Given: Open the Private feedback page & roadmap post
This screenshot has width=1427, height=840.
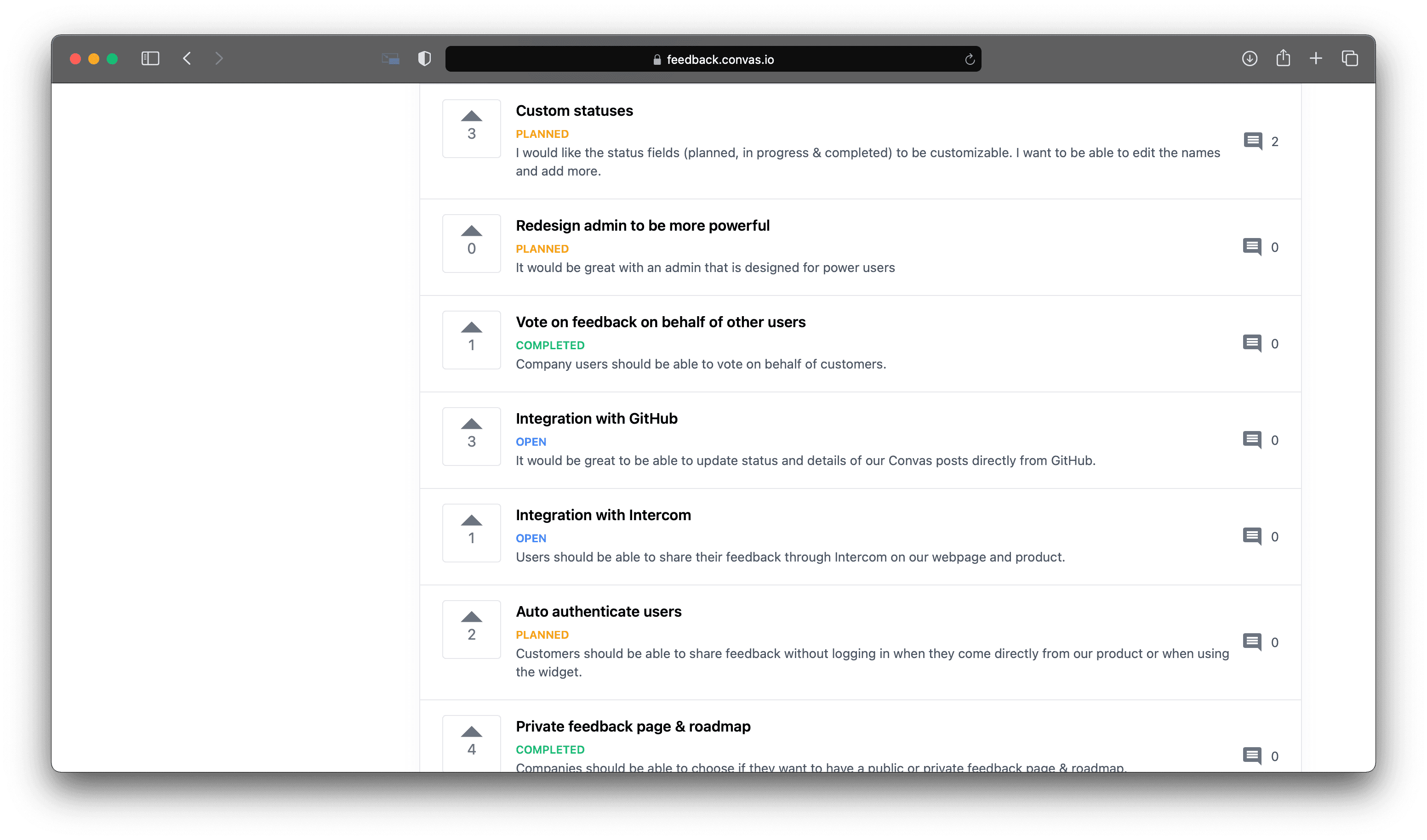Looking at the screenshot, I should coord(633,726).
